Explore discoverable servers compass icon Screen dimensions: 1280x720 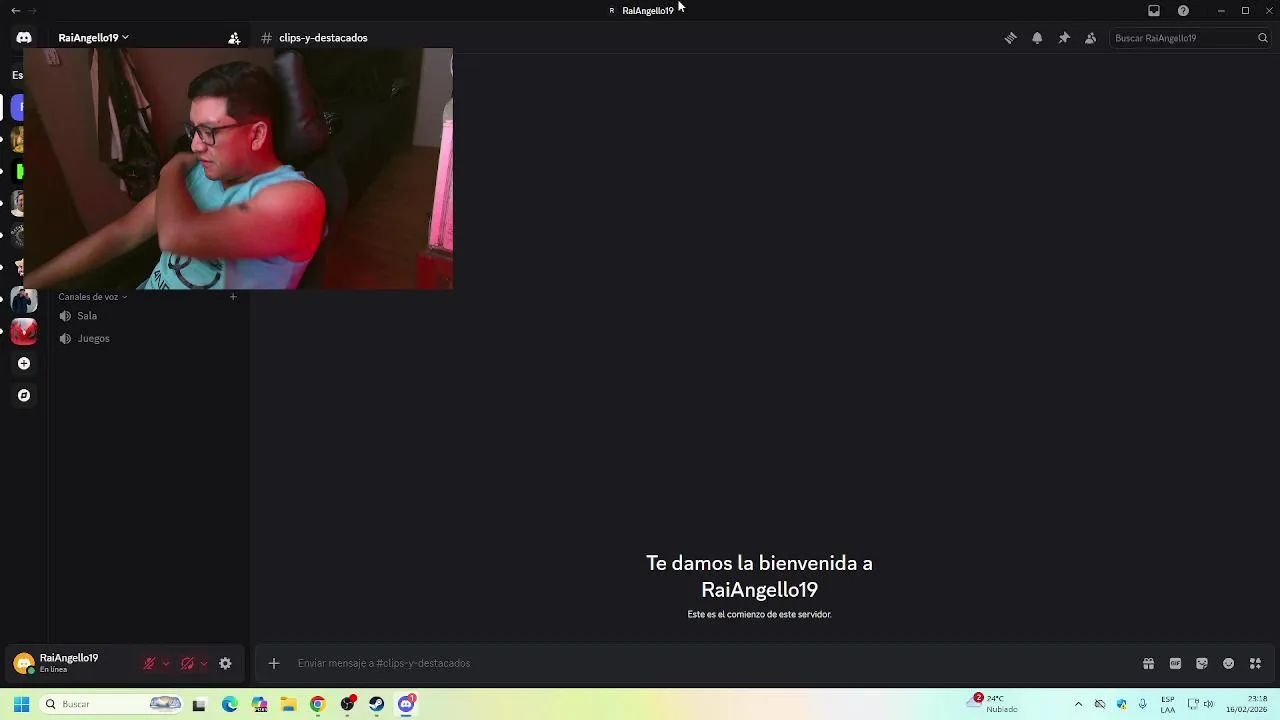24,395
